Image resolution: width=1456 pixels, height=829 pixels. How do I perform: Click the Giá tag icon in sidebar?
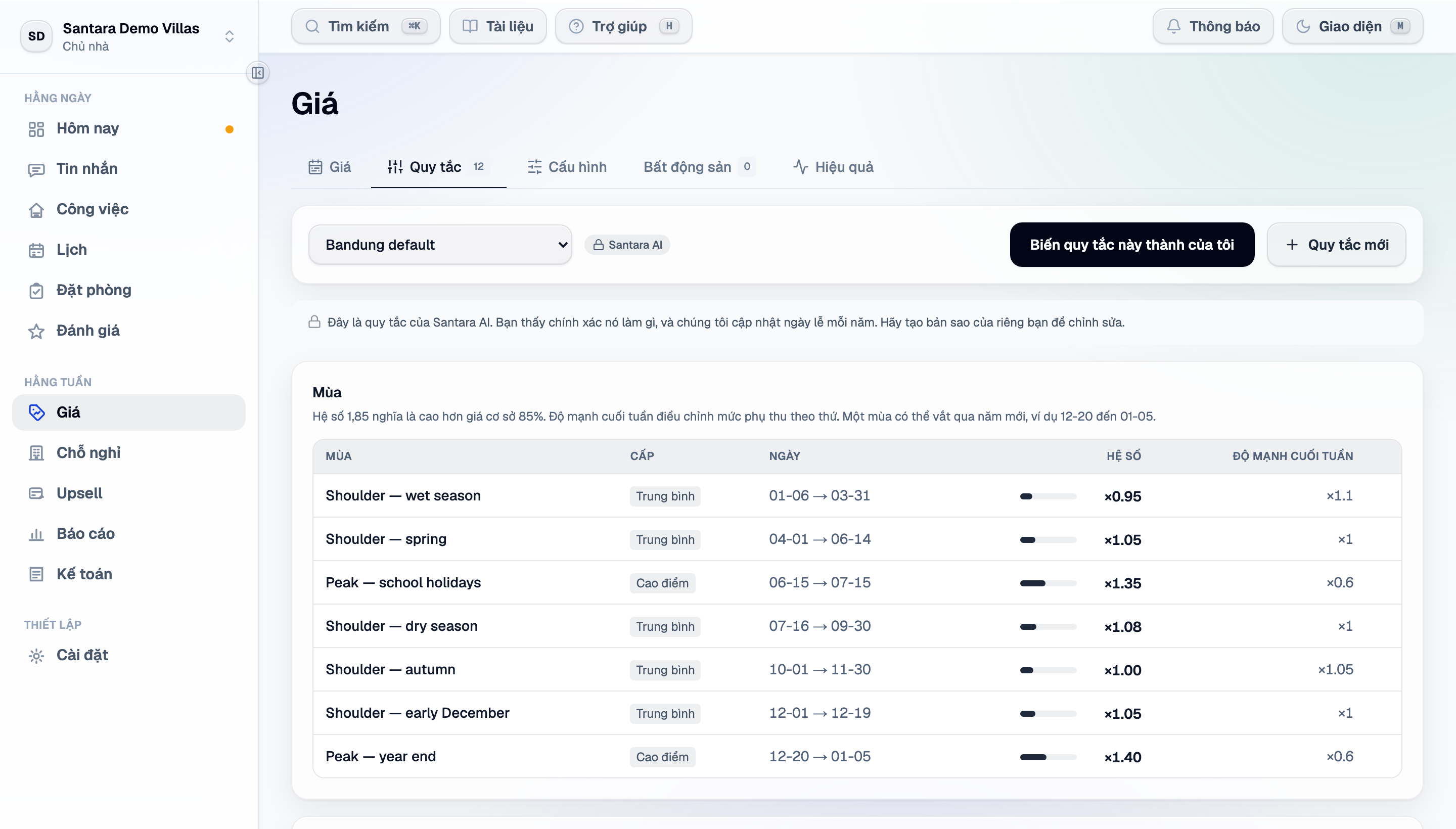coord(36,412)
